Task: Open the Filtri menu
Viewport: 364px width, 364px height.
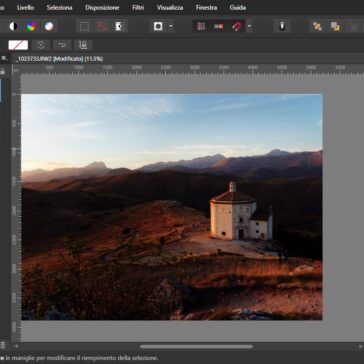Action: point(138,7)
